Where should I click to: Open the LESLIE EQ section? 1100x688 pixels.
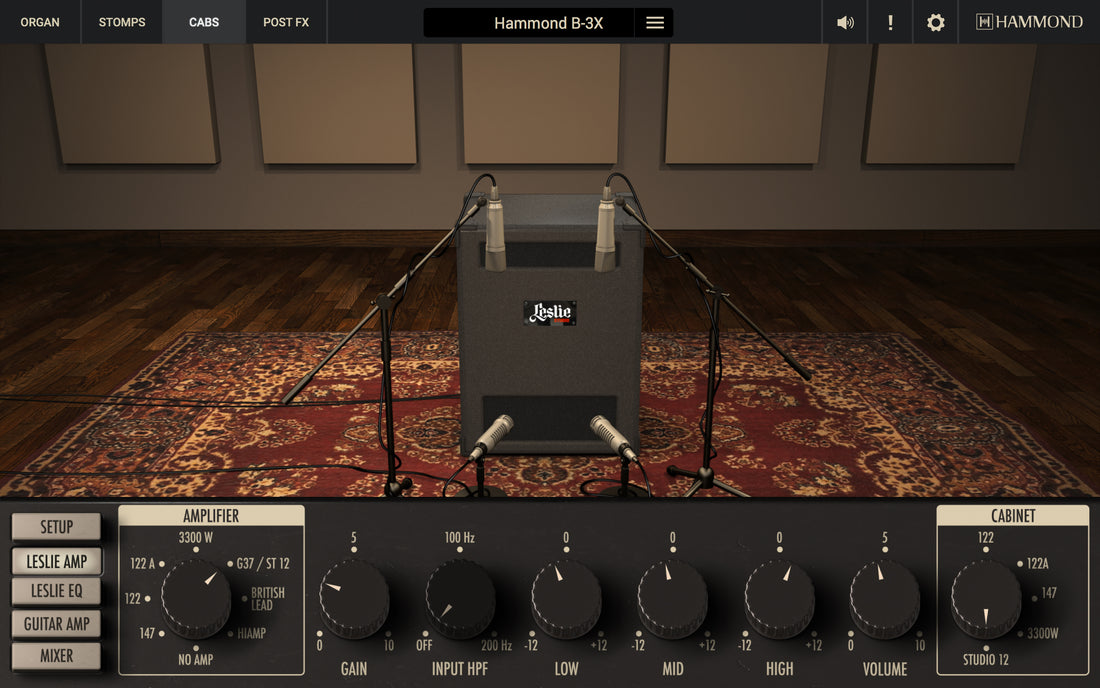[x=56, y=591]
